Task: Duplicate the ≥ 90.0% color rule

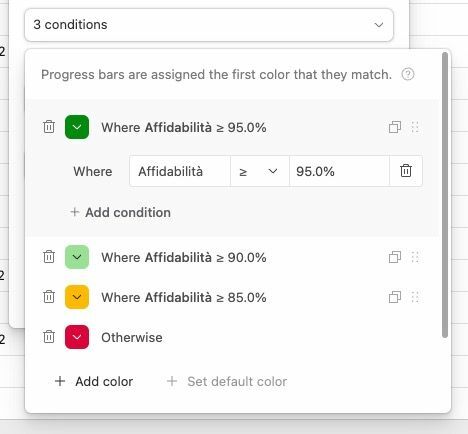Action: pyautogui.click(x=395, y=257)
